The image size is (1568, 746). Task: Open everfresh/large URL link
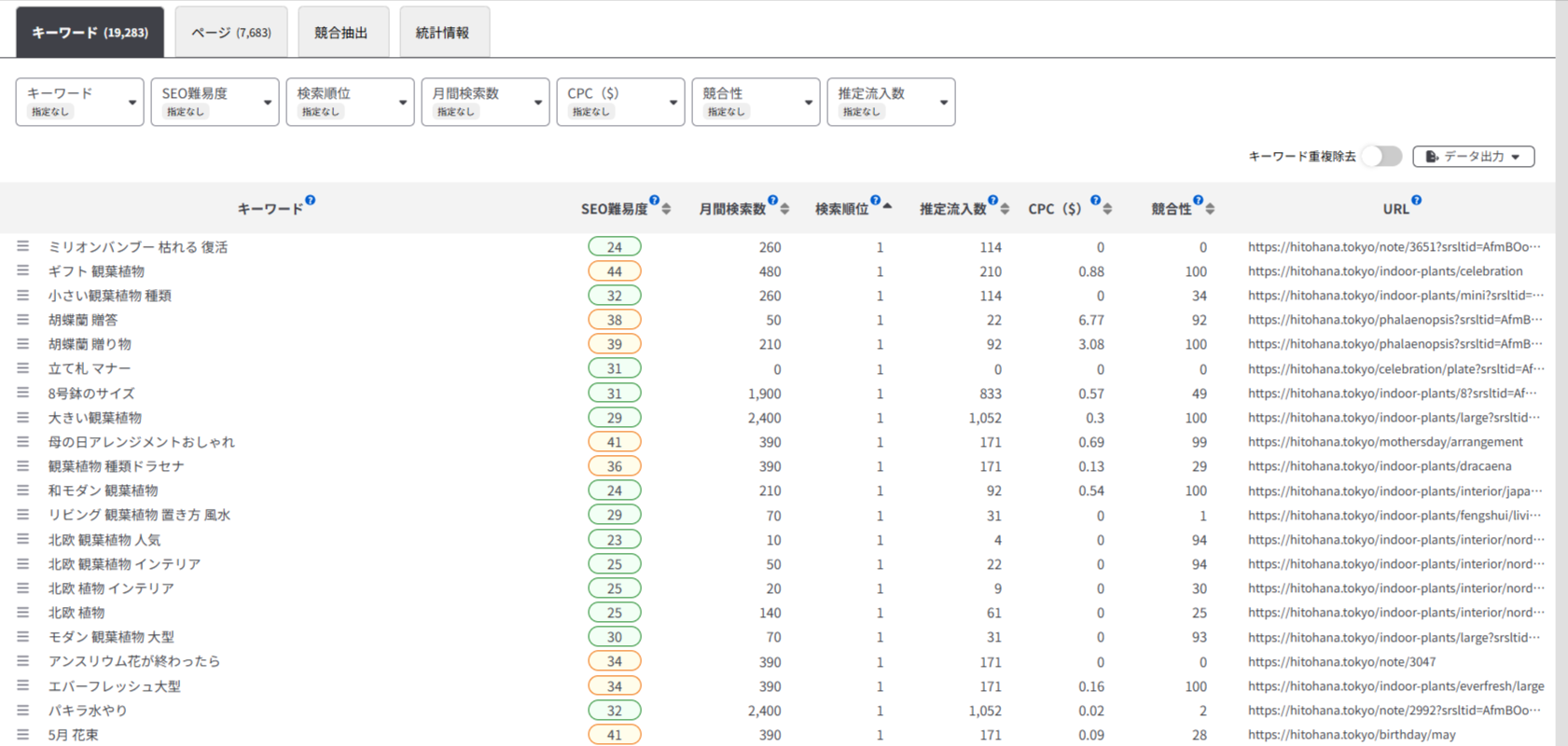[x=1395, y=686]
